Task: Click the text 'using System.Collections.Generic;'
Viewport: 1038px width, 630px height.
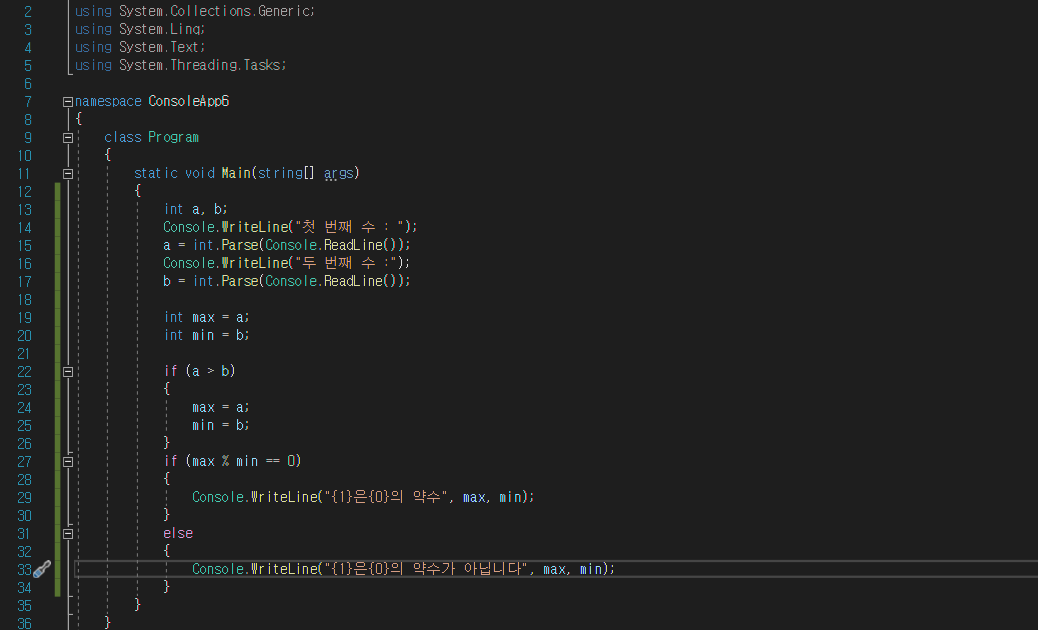Action: click(195, 11)
